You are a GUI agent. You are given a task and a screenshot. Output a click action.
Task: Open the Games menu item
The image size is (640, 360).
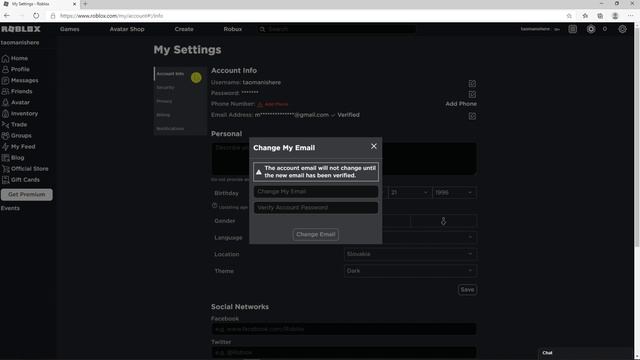pyautogui.click(x=70, y=29)
